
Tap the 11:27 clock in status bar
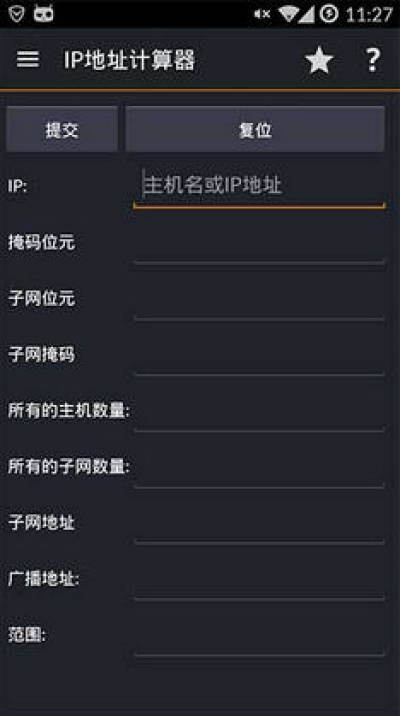[369, 15]
